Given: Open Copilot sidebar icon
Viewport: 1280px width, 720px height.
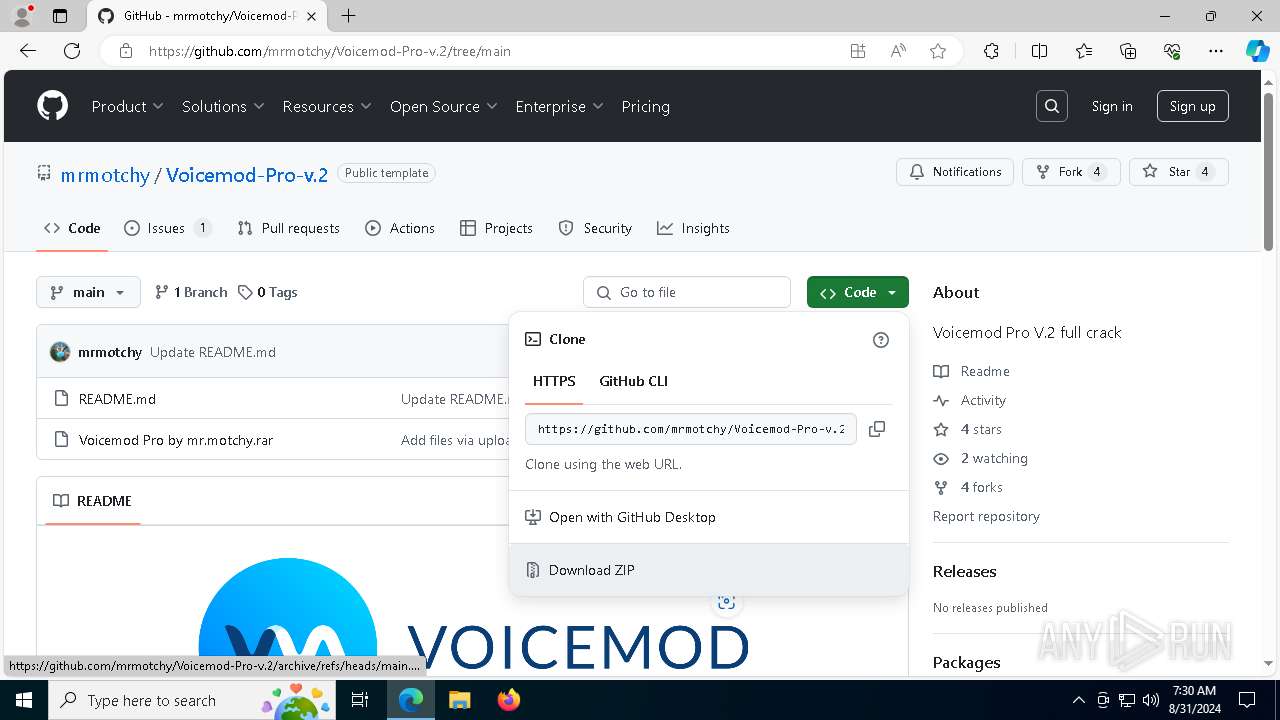Looking at the screenshot, I should point(1257,51).
